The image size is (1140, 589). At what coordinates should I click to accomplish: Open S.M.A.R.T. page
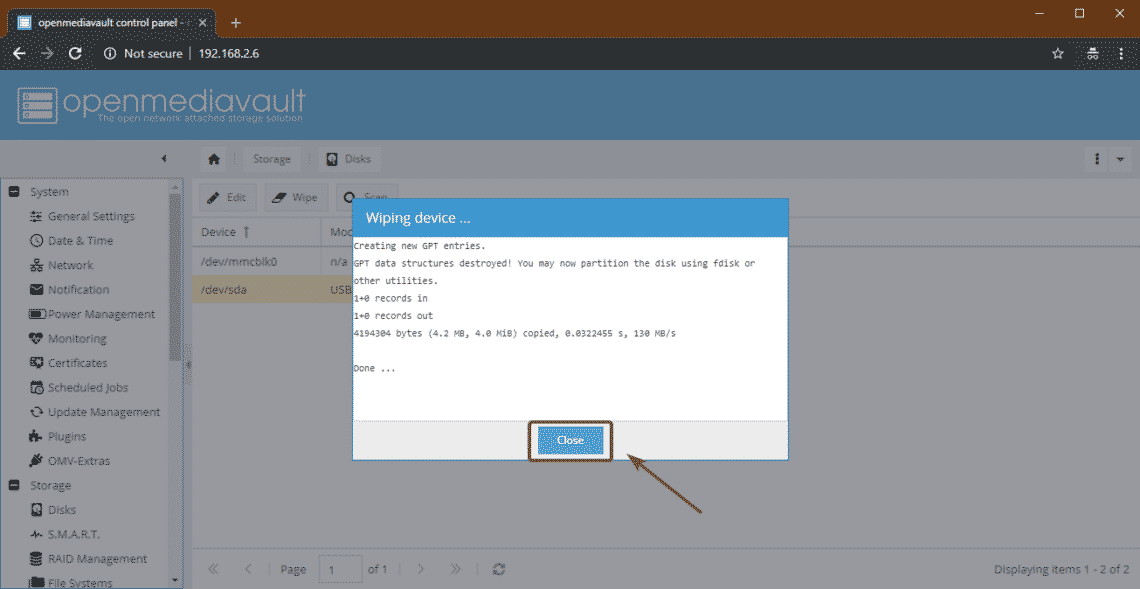(x=73, y=534)
